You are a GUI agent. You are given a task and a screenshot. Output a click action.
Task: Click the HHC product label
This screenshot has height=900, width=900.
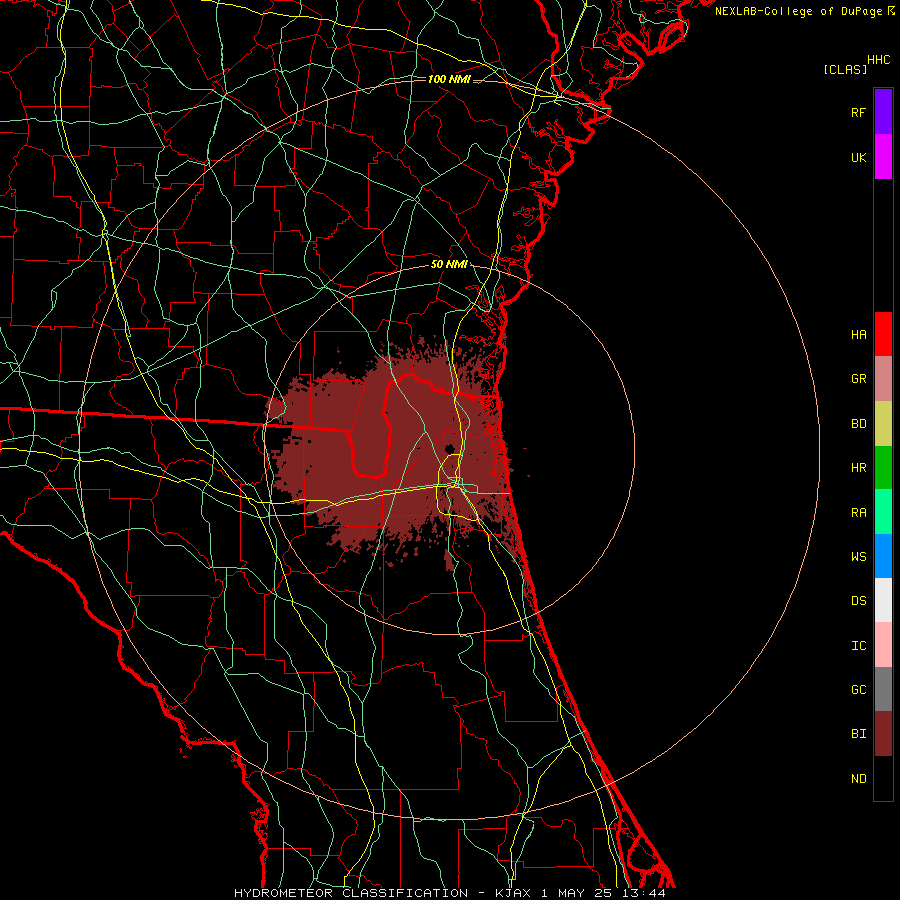pos(878,60)
